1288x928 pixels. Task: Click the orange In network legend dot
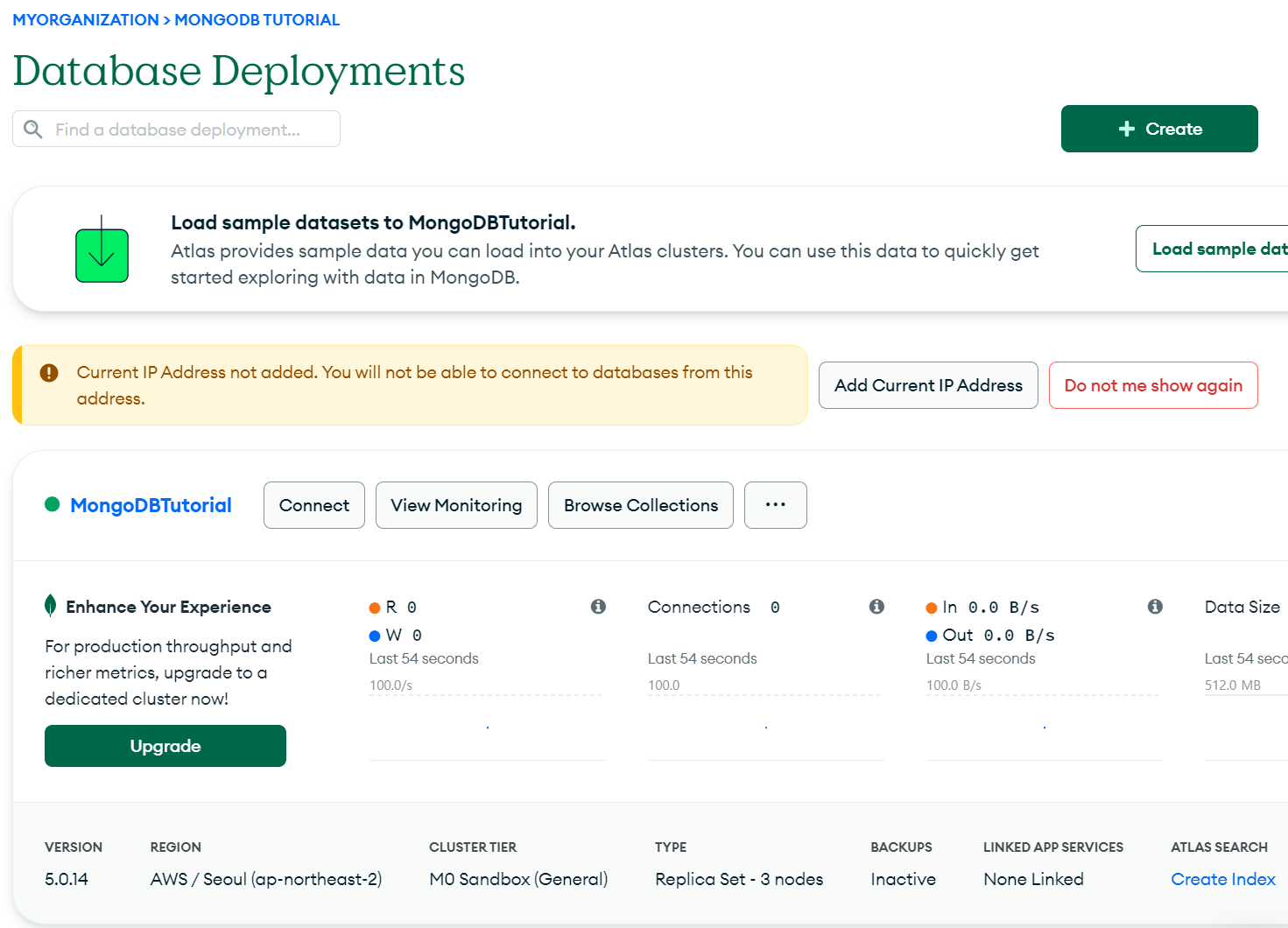coord(932,608)
